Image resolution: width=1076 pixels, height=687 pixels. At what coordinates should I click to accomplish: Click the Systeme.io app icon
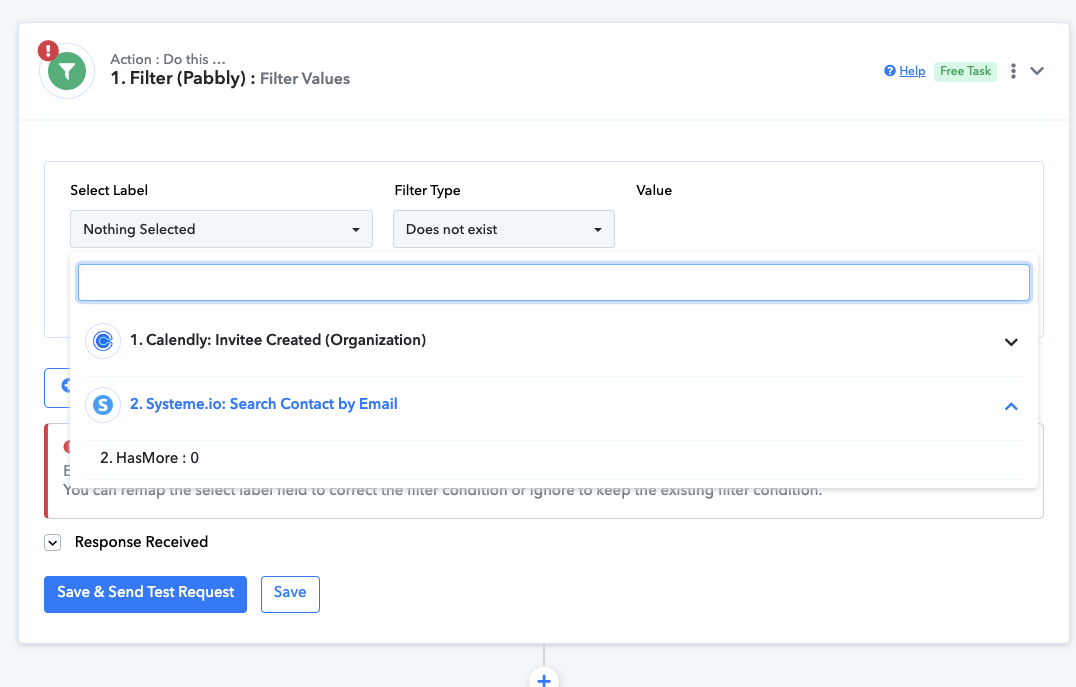tap(103, 404)
